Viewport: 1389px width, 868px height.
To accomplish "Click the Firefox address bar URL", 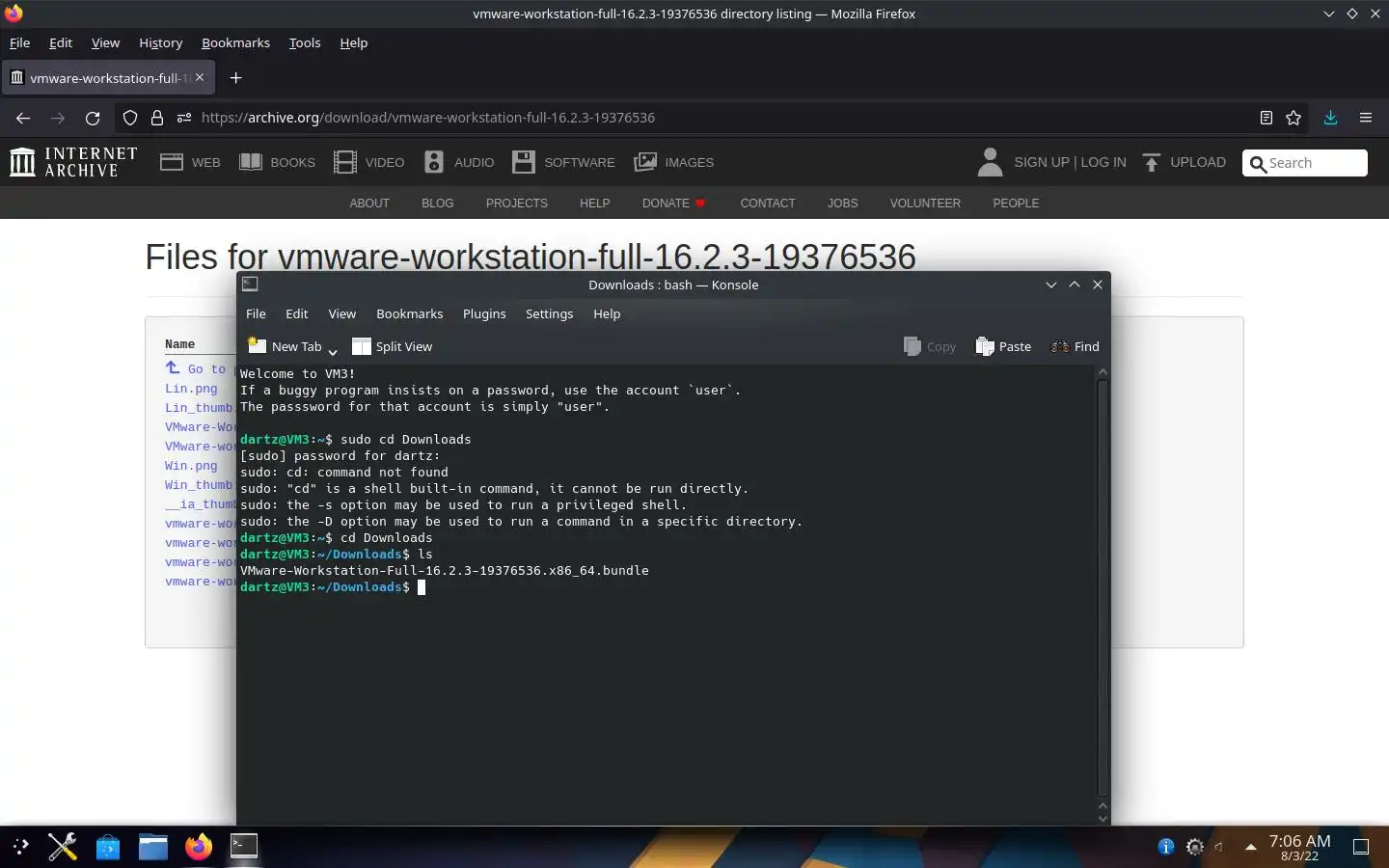I will click(x=428, y=118).
